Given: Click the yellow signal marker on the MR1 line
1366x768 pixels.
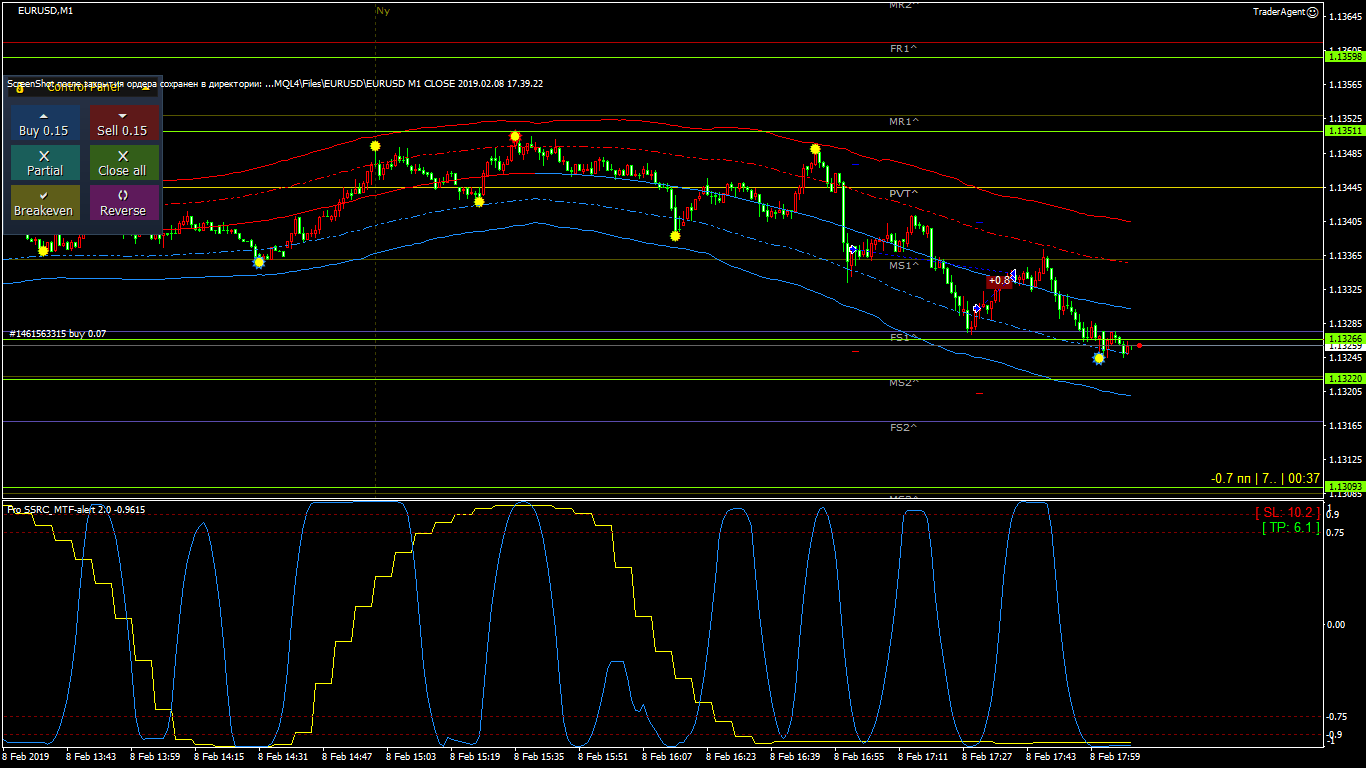Looking at the screenshot, I should (515, 136).
